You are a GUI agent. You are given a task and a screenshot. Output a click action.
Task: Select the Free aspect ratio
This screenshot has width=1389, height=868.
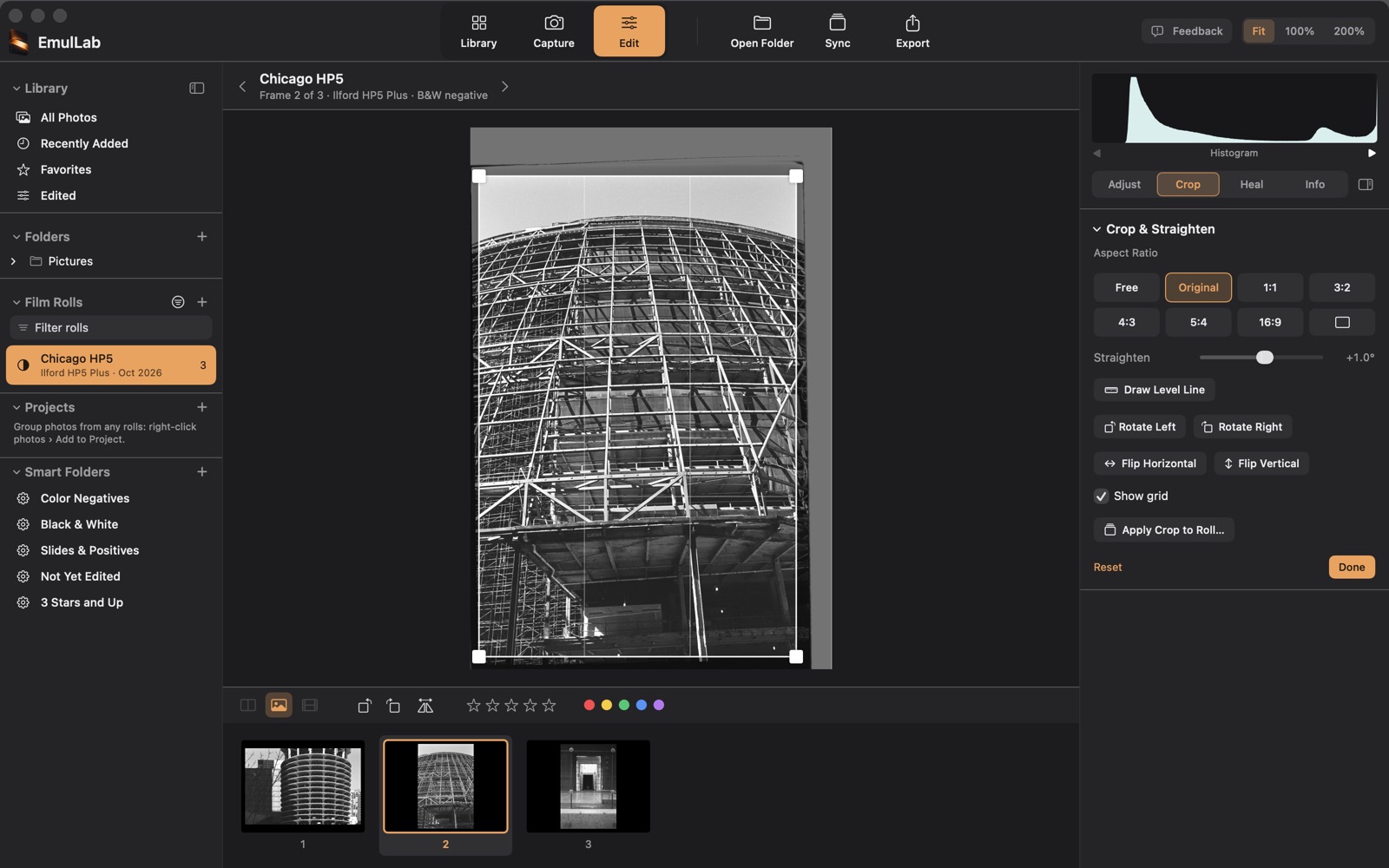tap(1126, 287)
